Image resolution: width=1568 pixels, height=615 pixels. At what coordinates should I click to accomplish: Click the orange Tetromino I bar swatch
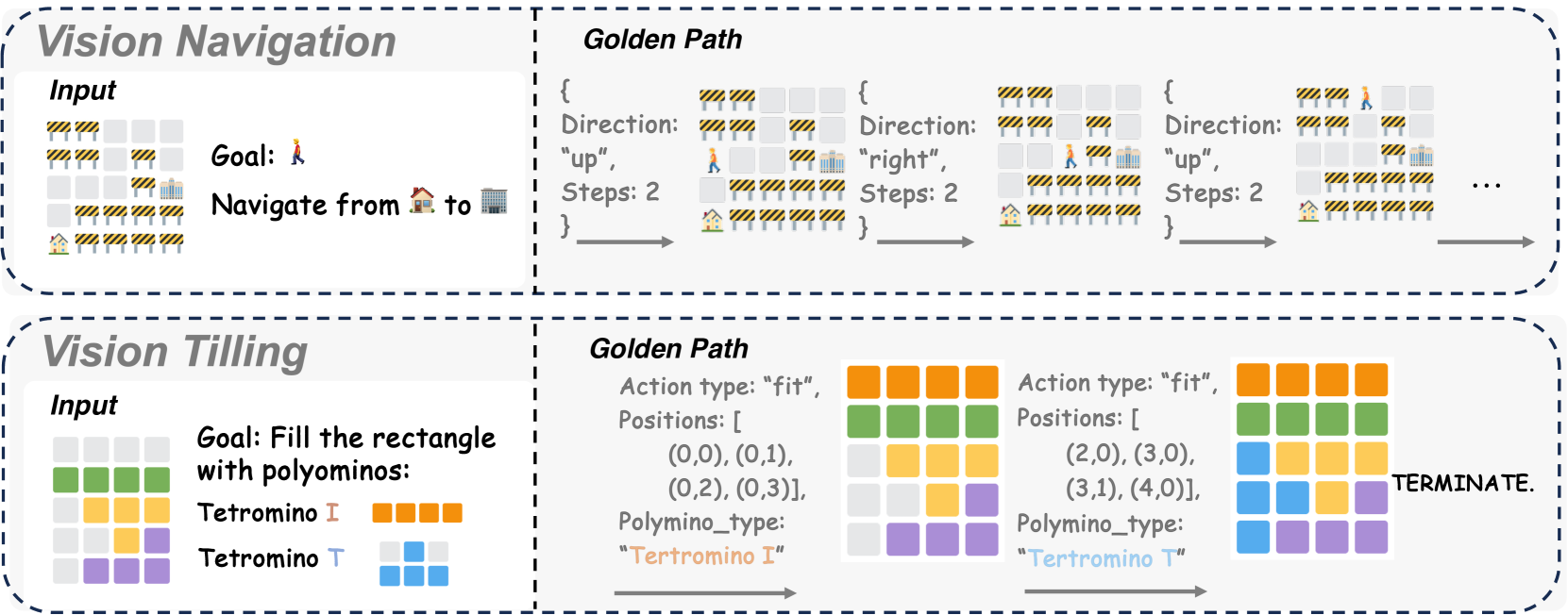click(417, 513)
